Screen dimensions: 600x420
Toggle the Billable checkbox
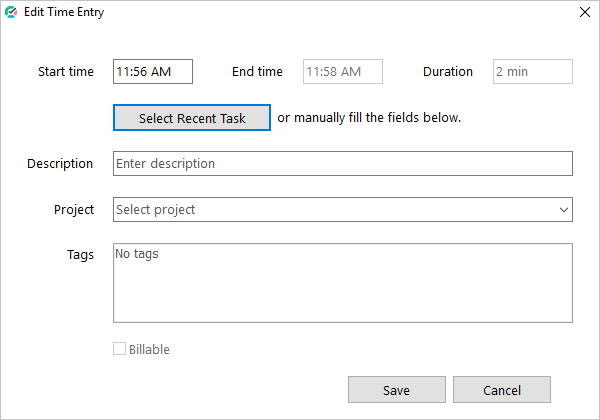pyautogui.click(x=119, y=349)
